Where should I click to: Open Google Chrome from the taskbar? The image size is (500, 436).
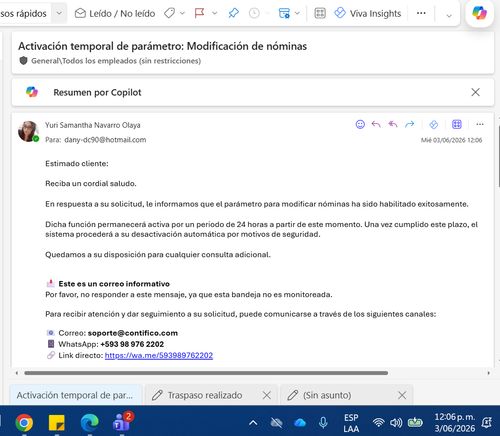pos(24,423)
